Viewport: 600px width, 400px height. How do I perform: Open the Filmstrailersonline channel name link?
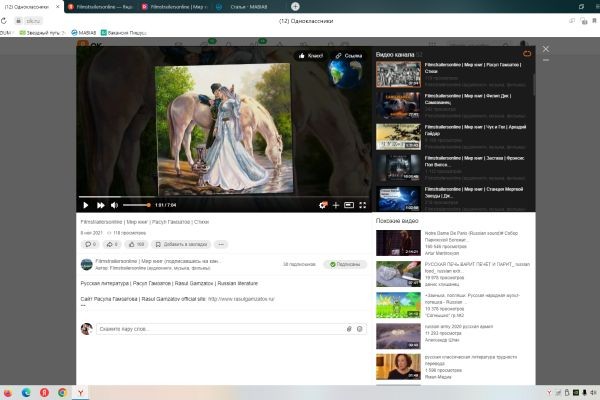[x=157, y=261]
